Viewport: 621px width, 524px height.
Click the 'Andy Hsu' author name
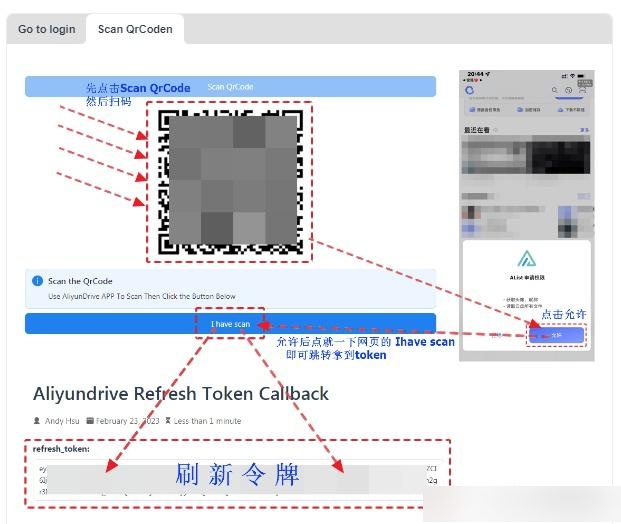click(62, 421)
